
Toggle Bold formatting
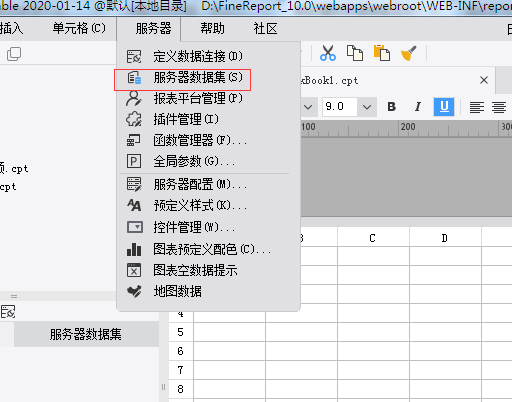click(392, 107)
